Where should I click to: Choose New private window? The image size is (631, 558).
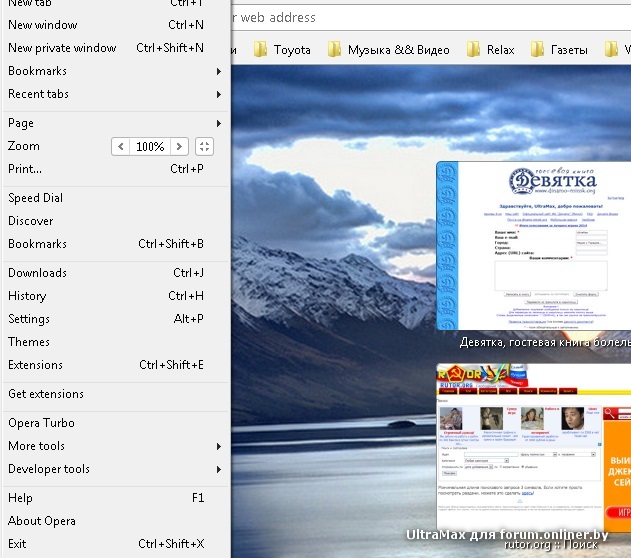(x=115, y=48)
